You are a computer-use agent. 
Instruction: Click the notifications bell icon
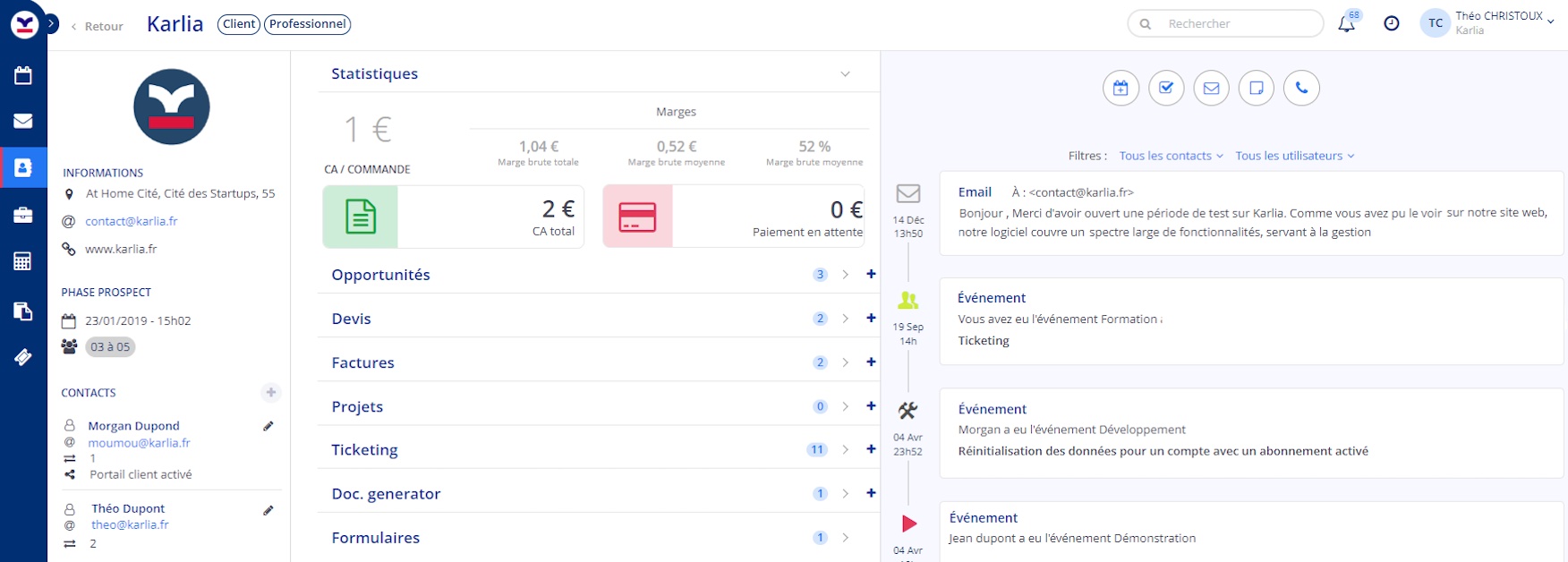pyautogui.click(x=1346, y=24)
